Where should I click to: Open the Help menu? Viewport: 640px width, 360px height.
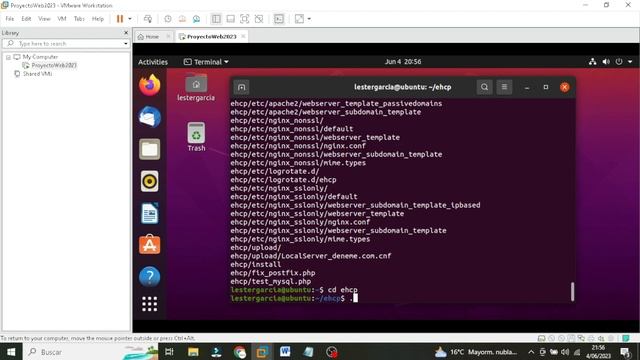pos(98,19)
